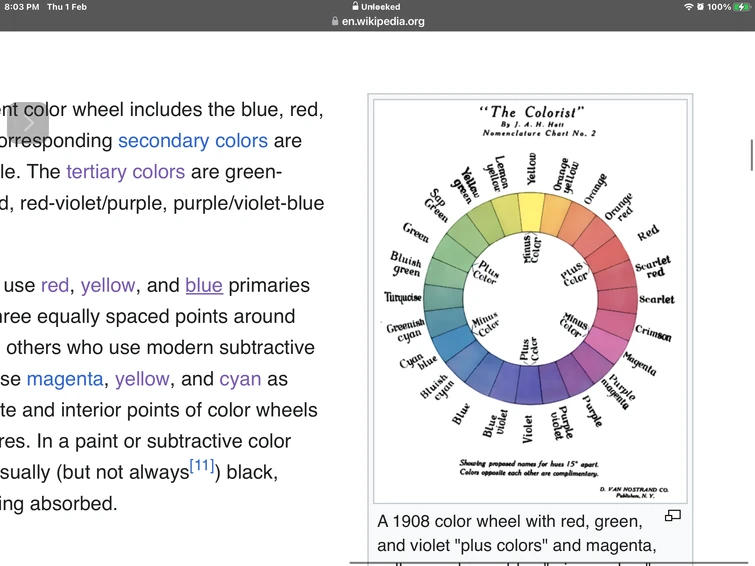Jump to citation footnote [11]

pyautogui.click(x=202, y=464)
